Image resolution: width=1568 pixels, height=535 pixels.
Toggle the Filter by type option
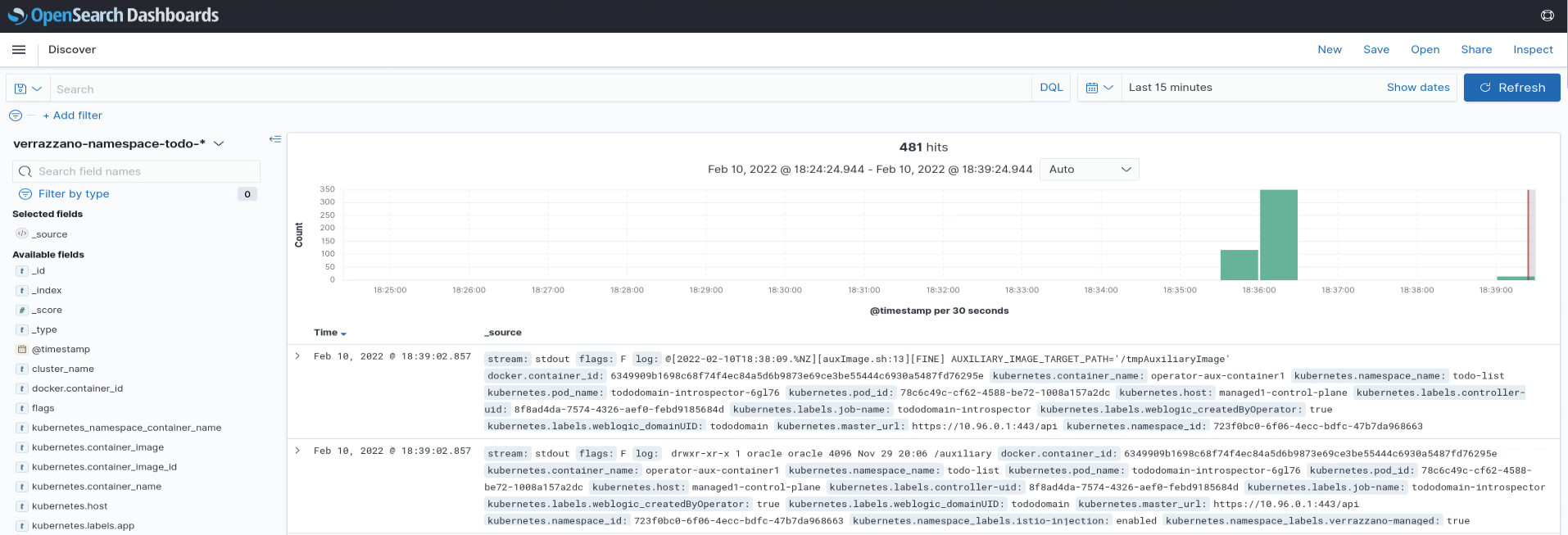(x=74, y=194)
